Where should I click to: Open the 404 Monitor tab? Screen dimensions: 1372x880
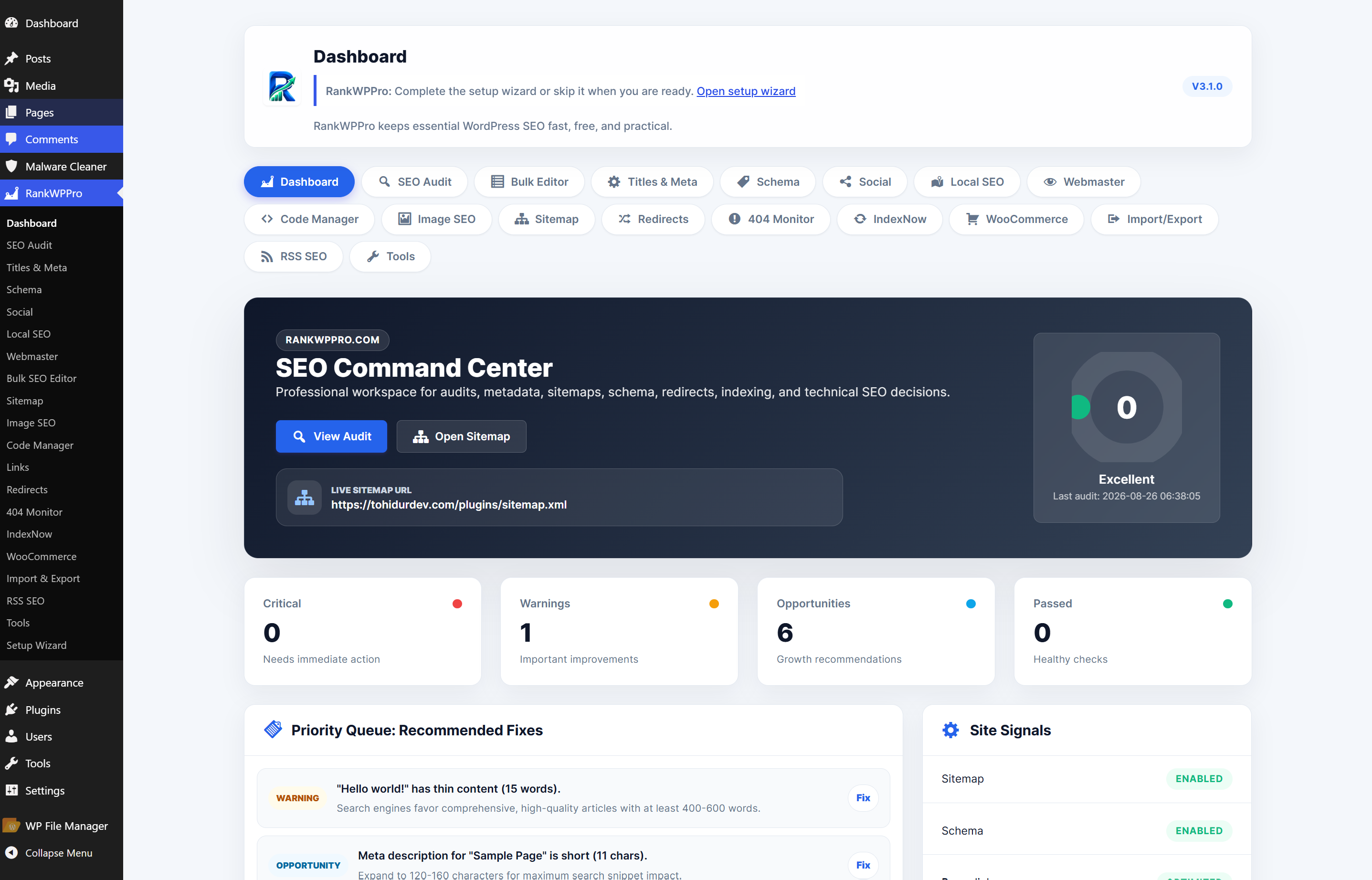pyautogui.click(x=770, y=219)
